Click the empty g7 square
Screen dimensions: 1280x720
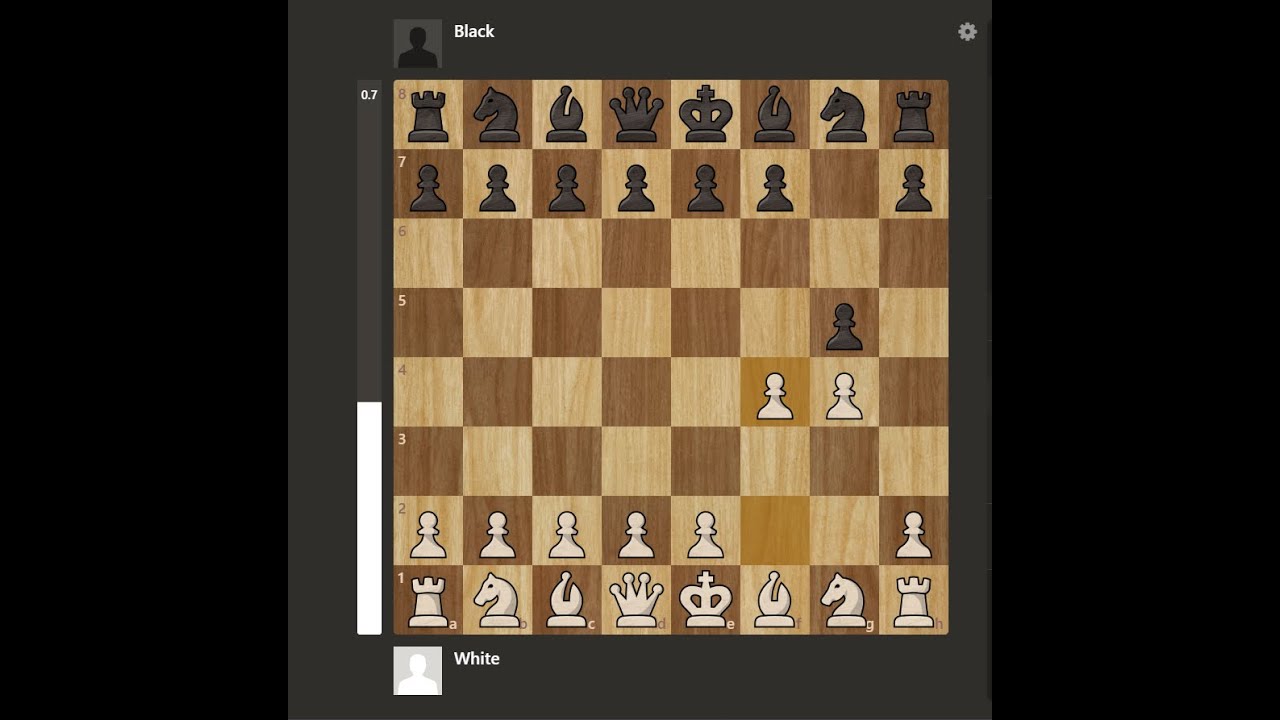[x=844, y=184]
